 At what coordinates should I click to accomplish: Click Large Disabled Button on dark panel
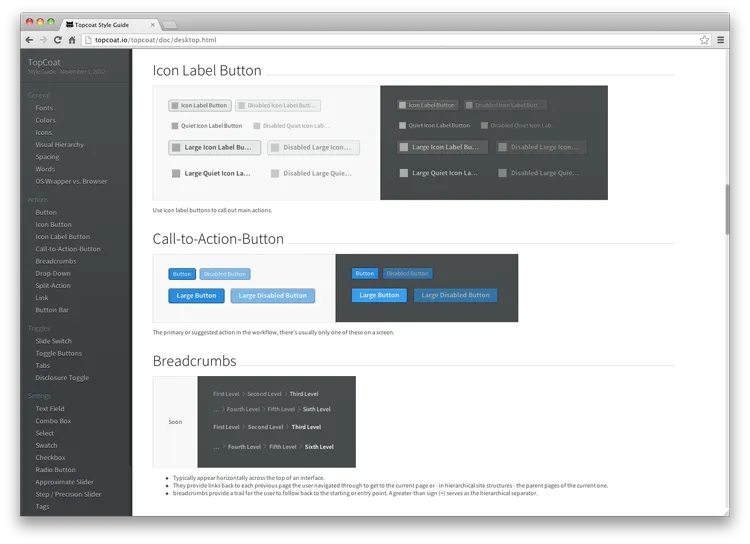[455, 295]
